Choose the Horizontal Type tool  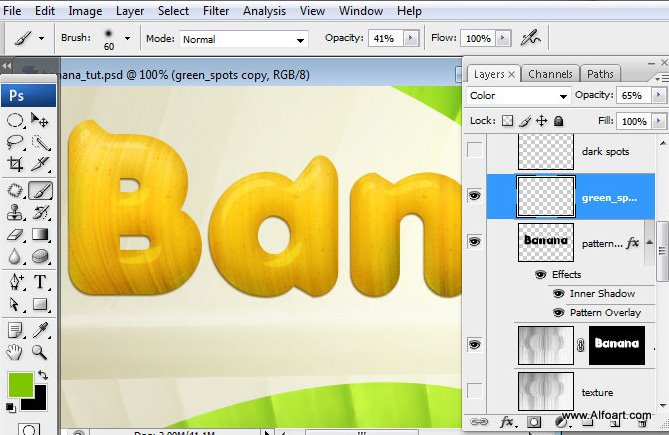tap(41, 281)
